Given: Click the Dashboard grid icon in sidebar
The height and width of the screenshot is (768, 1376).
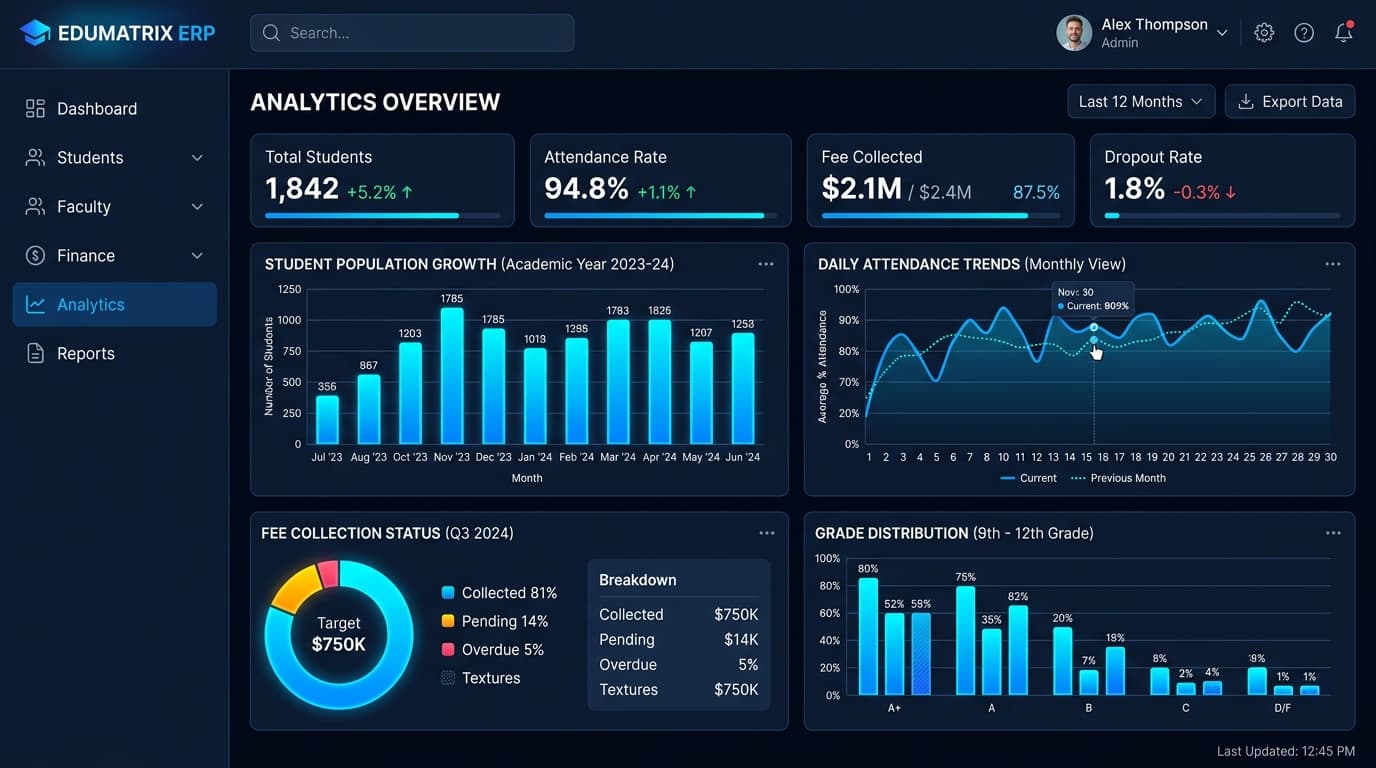Looking at the screenshot, I should coord(35,108).
